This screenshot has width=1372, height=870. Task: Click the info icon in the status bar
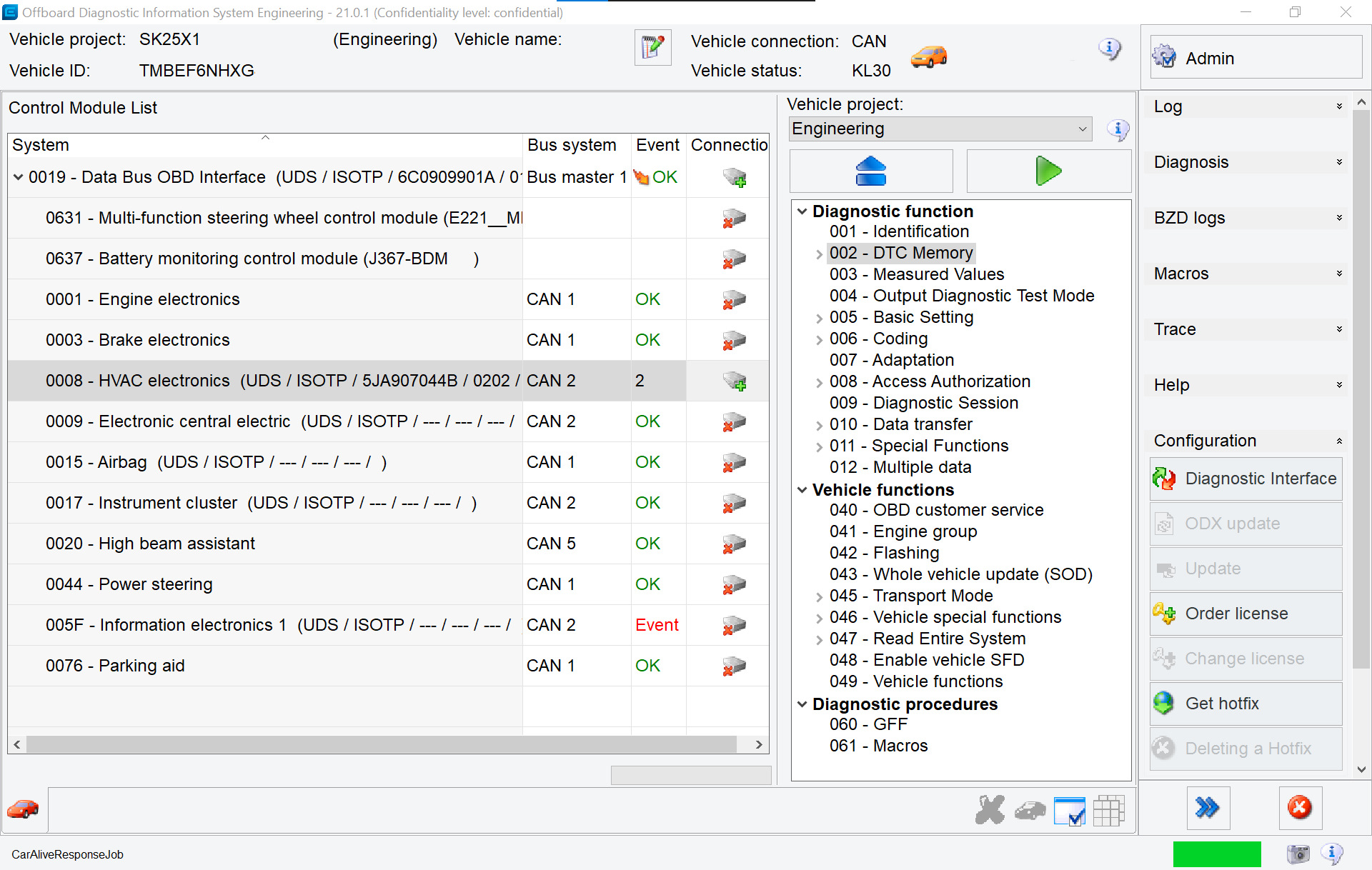pyautogui.click(x=1332, y=853)
